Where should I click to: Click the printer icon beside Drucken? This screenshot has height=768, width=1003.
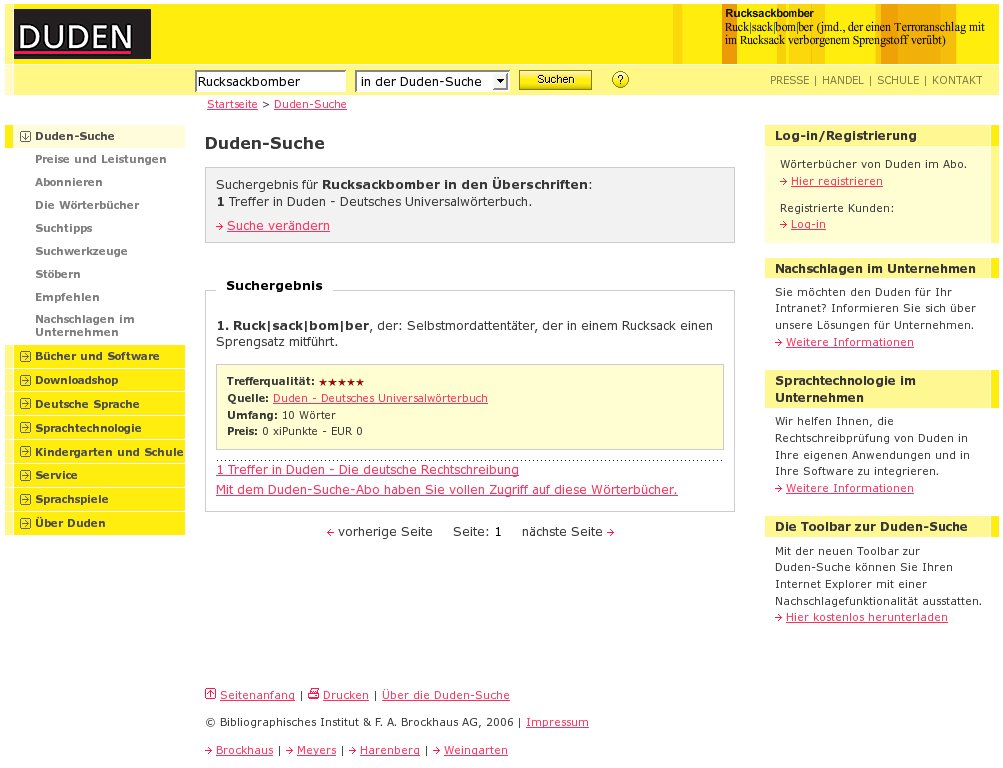313,694
